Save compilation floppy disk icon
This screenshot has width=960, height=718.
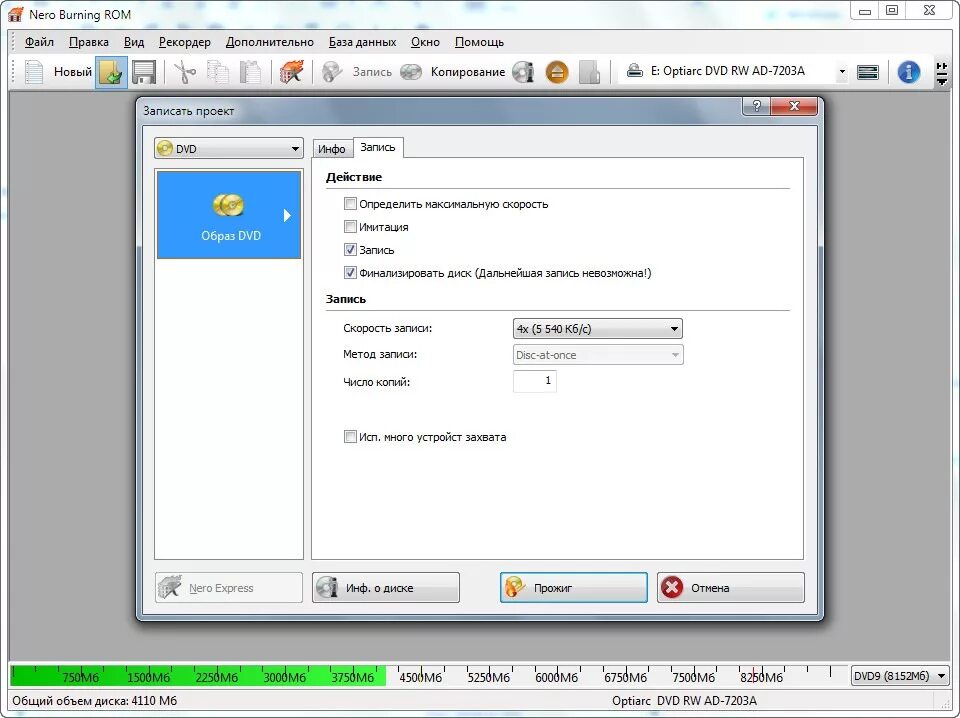144,72
